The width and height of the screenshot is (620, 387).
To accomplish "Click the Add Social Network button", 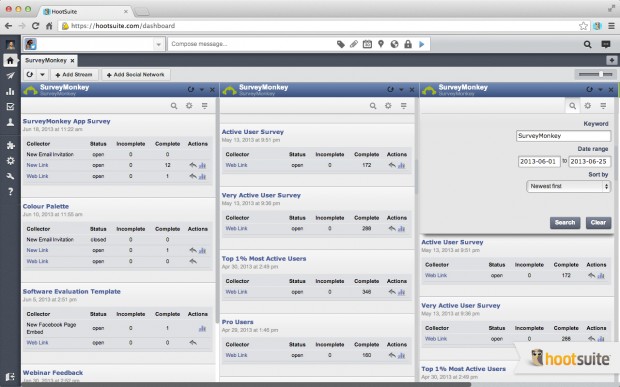I will click(x=136, y=74).
